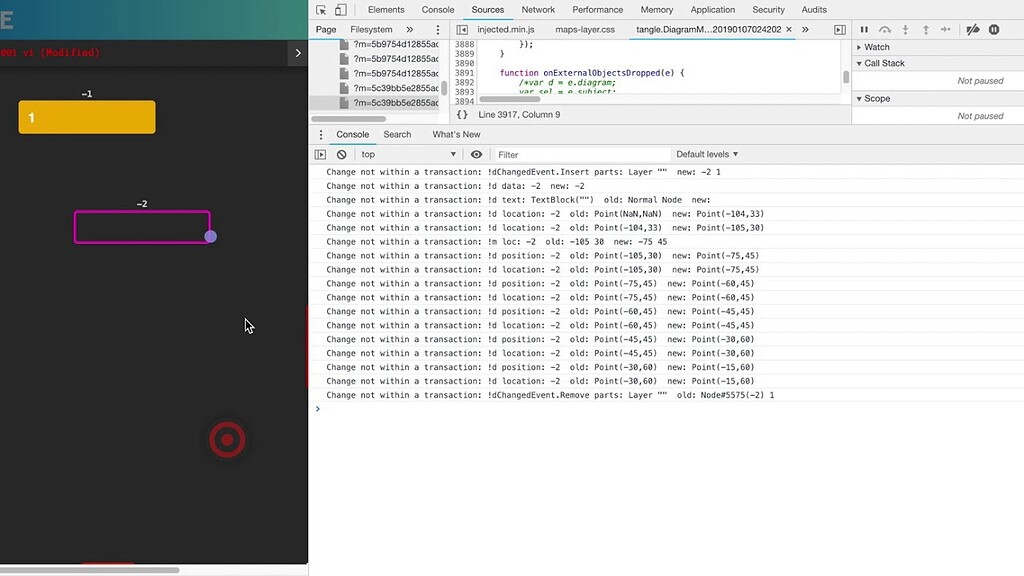Click the step into next function call icon

tap(906, 30)
